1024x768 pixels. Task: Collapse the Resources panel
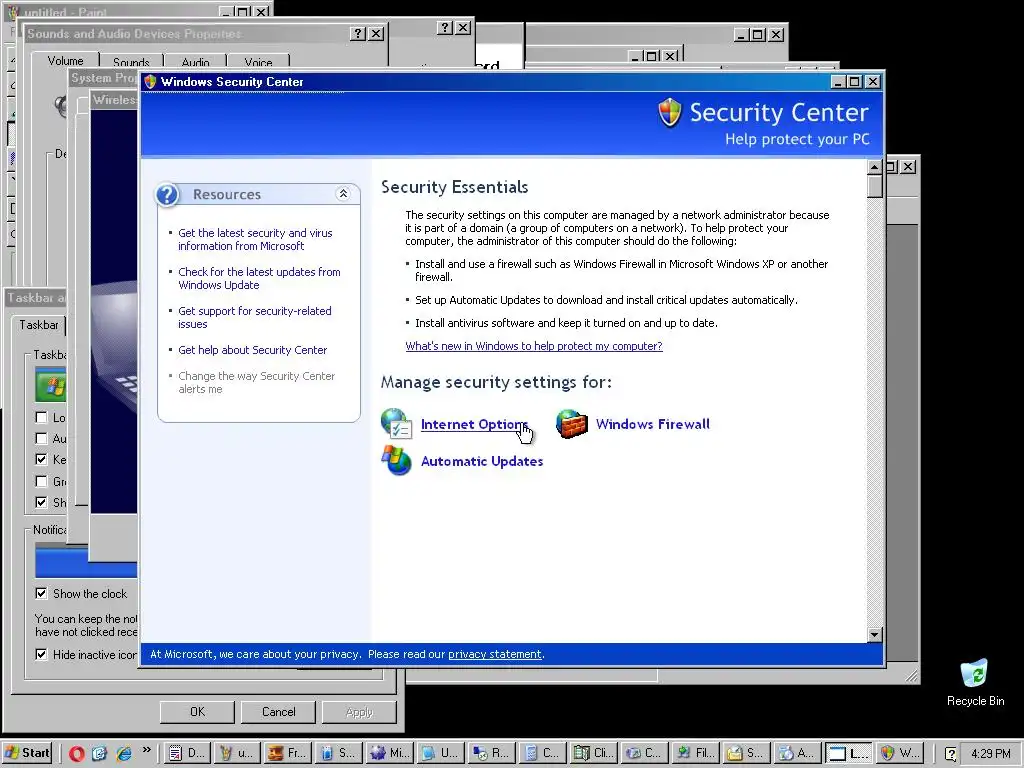[343, 193]
